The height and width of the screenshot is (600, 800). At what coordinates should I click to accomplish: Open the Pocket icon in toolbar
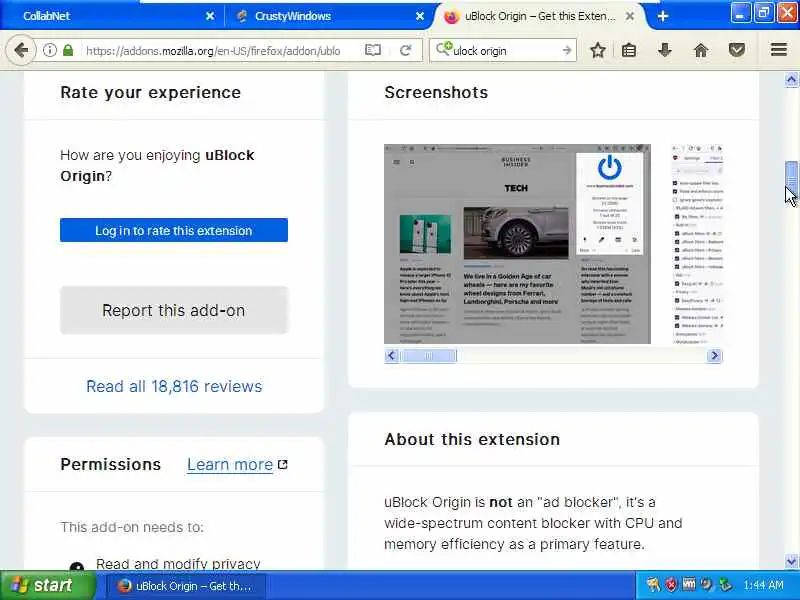(737, 50)
